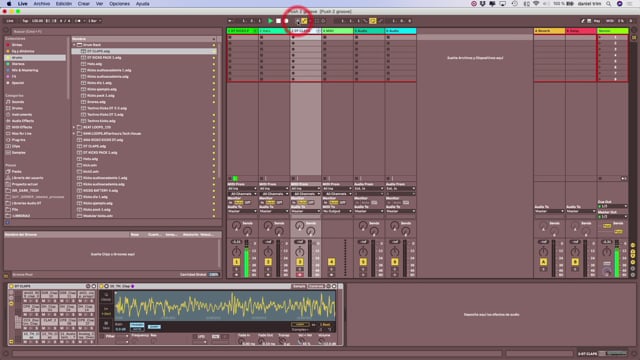Toggle track 3 activator button
The width and height of the screenshot is (640, 360).
coord(300,262)
